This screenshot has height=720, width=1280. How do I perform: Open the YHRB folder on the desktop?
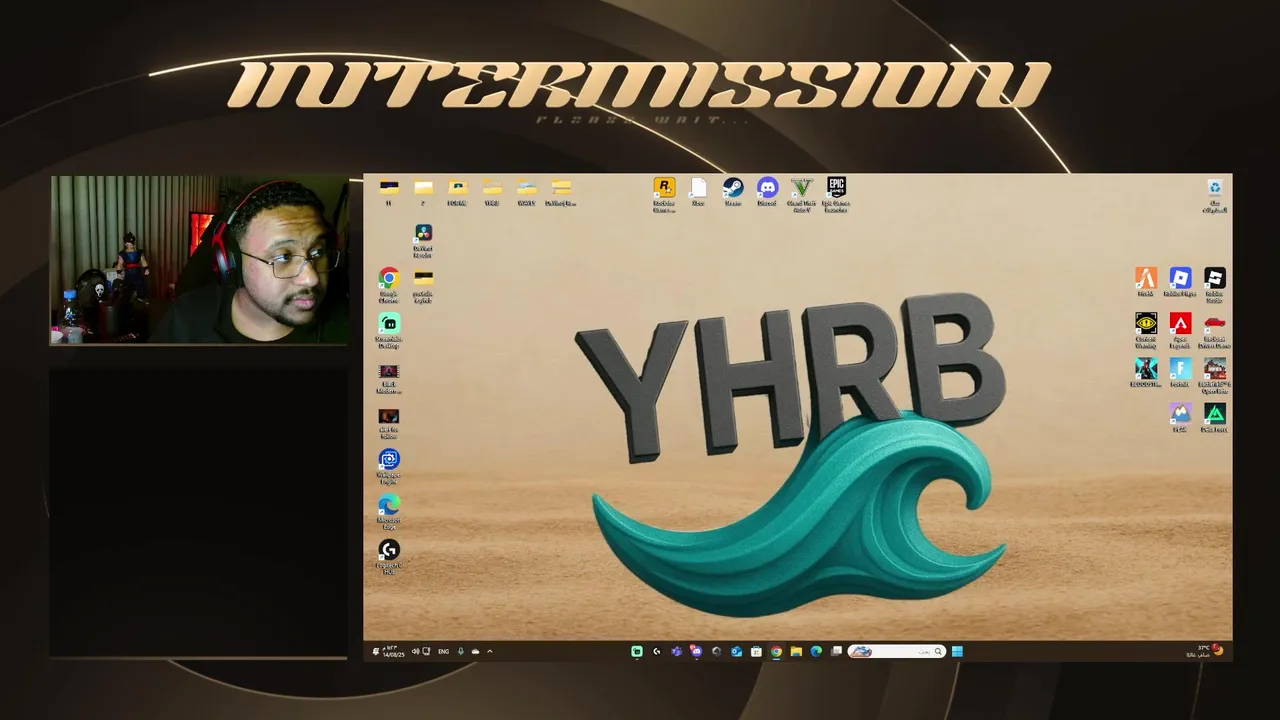492,192
